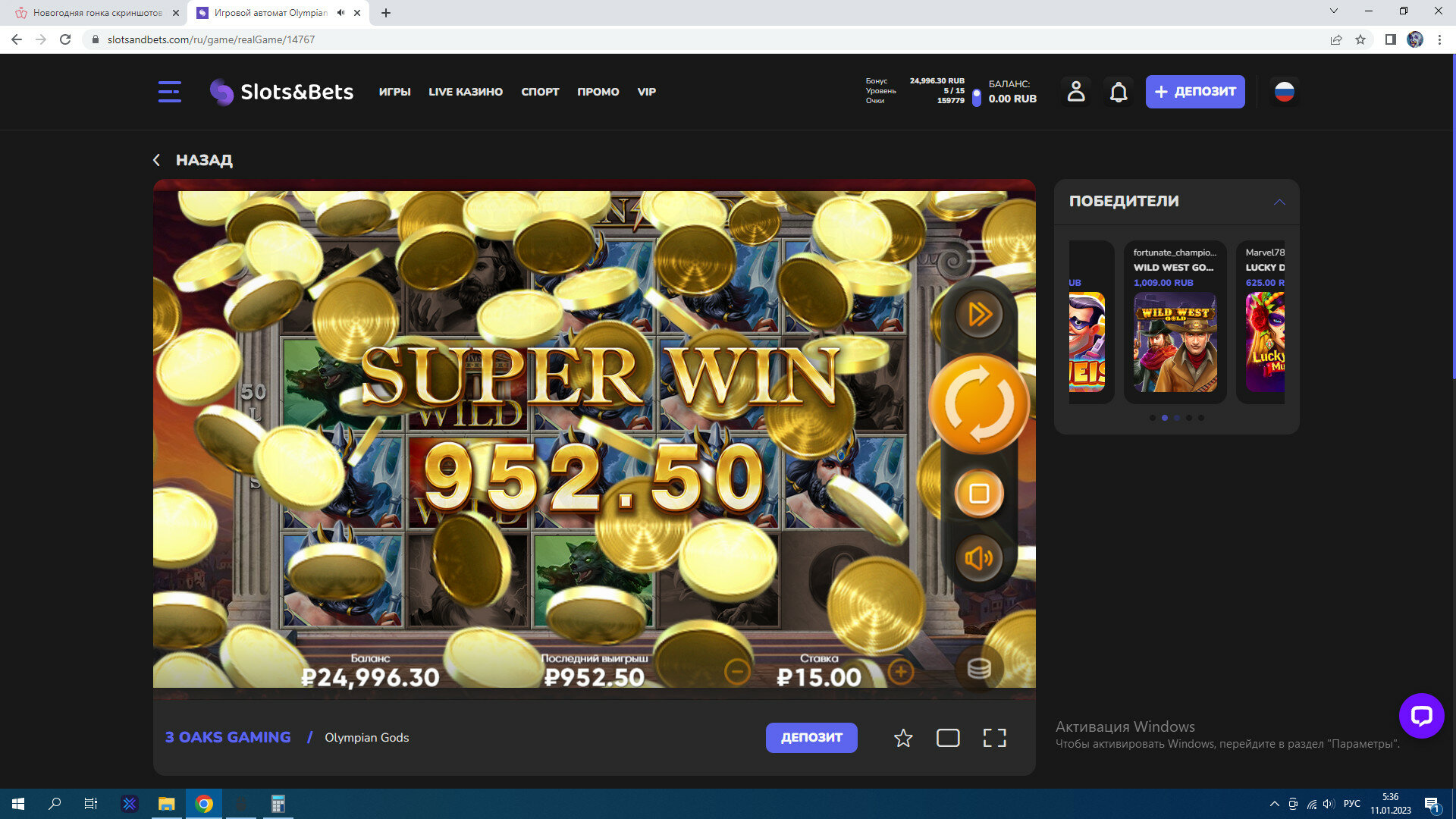Image resolution: width=1456 pixels, height=819 pixels.
Task: Open the hamburger side menu
Action: click(x=169, y=92)
